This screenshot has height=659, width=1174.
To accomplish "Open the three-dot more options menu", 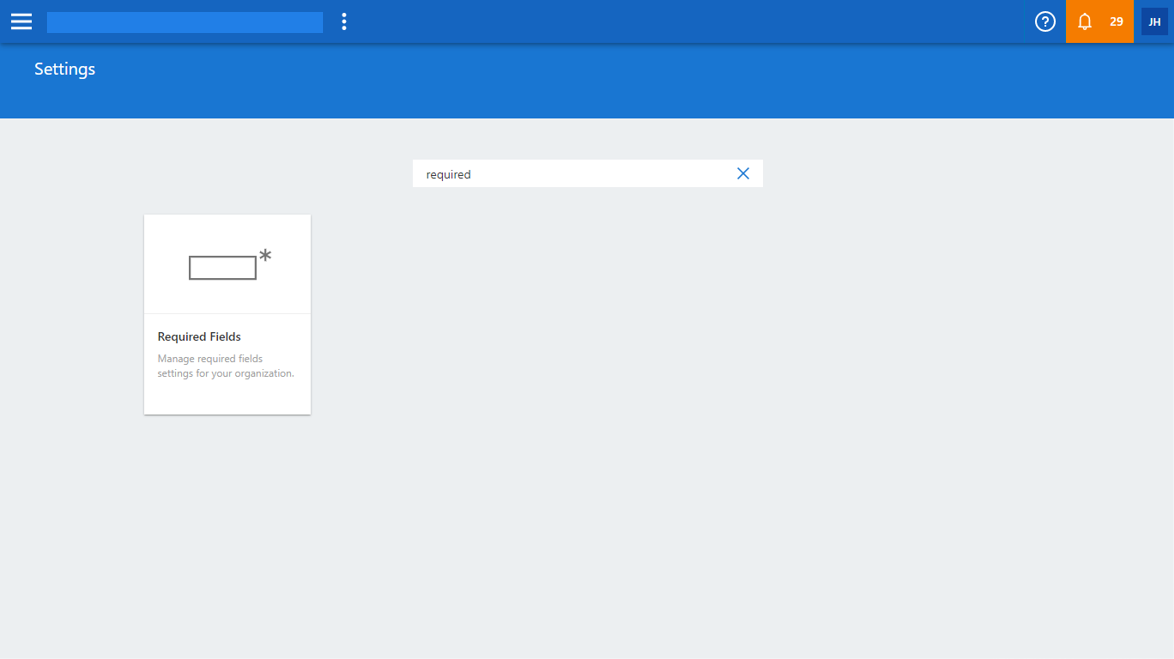I will click(x=344, y=22).
